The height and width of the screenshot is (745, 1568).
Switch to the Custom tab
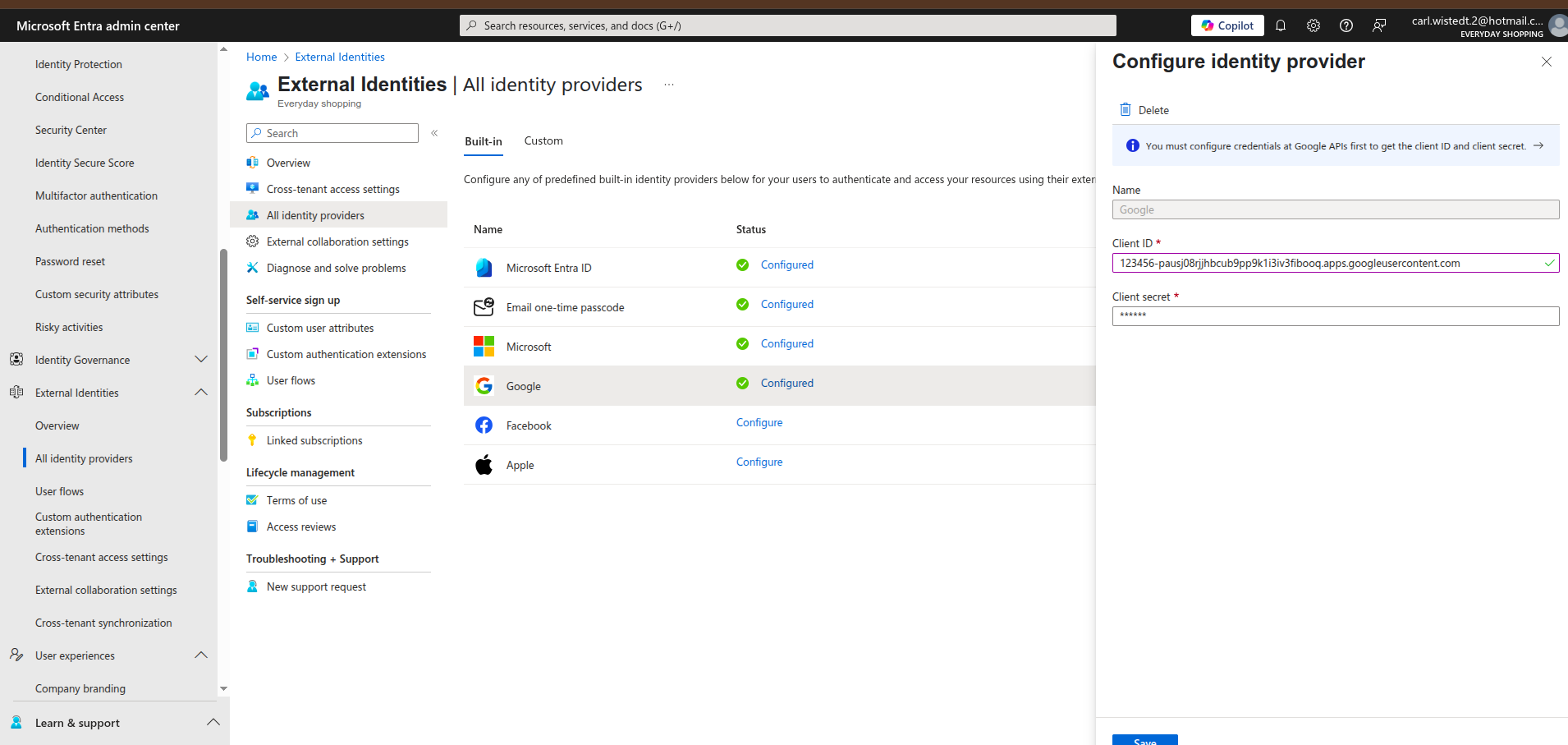543,140
